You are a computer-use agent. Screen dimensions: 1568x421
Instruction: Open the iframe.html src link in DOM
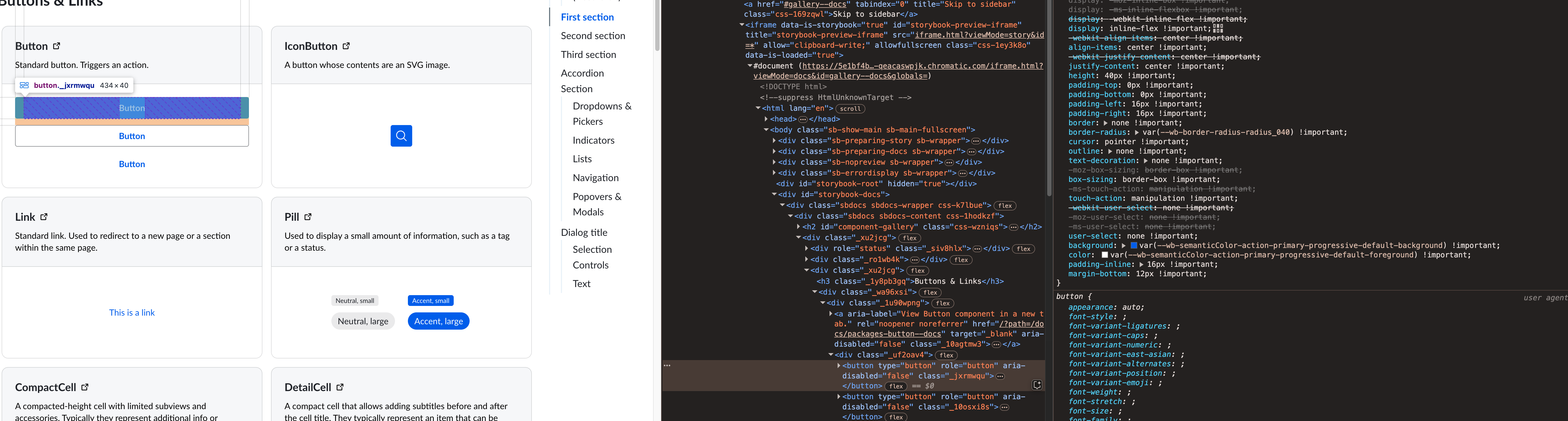coord(894,40)
